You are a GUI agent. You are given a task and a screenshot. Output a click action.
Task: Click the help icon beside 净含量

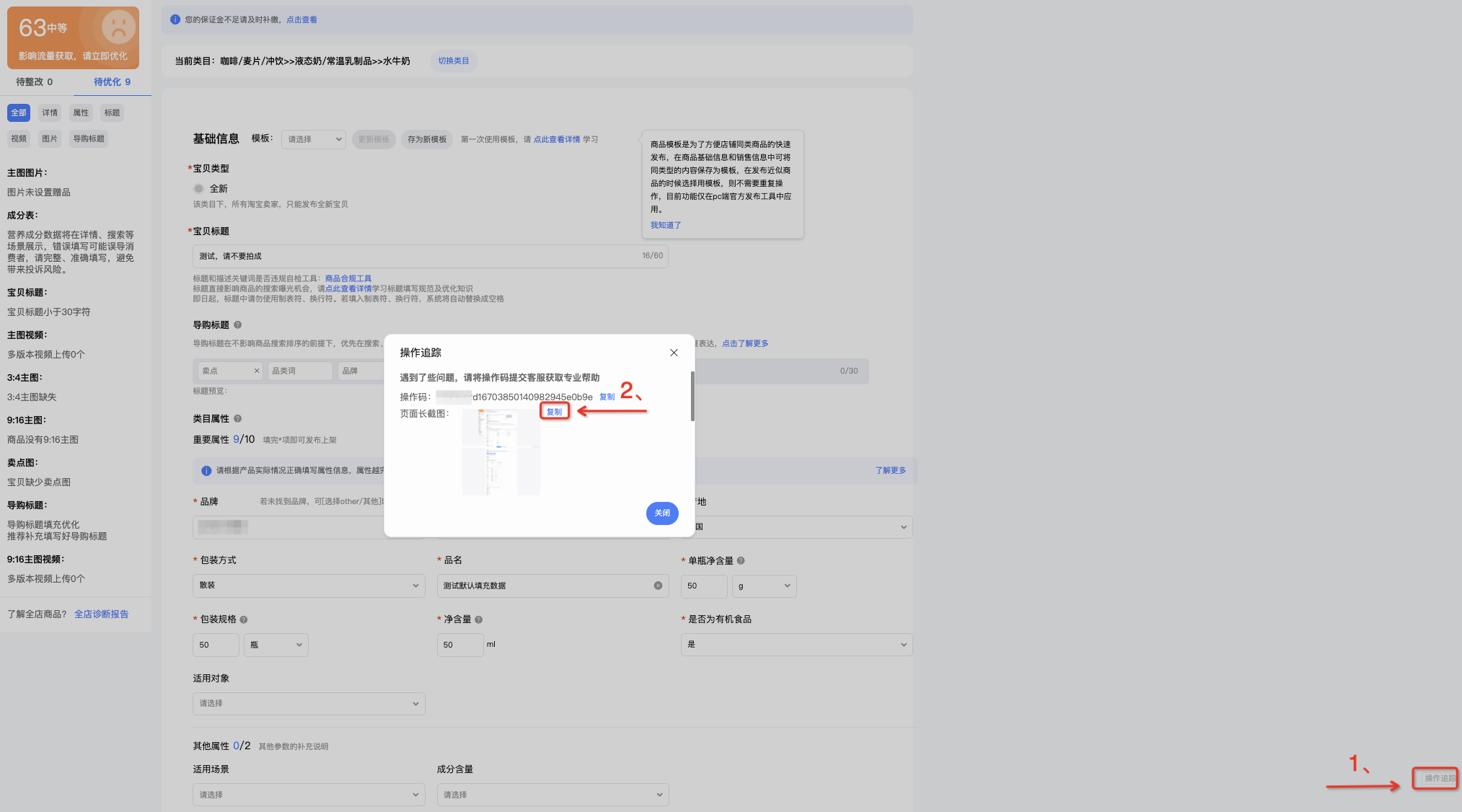pyautogui.click(x=479, y=619)
